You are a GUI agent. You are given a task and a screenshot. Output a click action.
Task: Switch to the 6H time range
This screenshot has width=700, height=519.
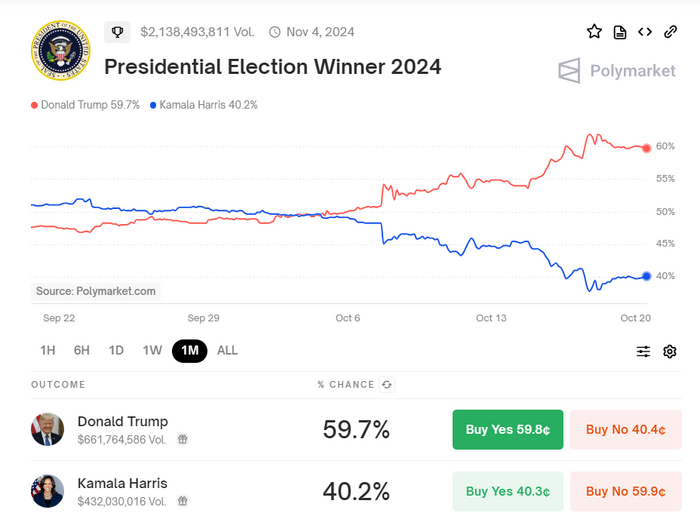pyautogui.click(x=81, y=350)
